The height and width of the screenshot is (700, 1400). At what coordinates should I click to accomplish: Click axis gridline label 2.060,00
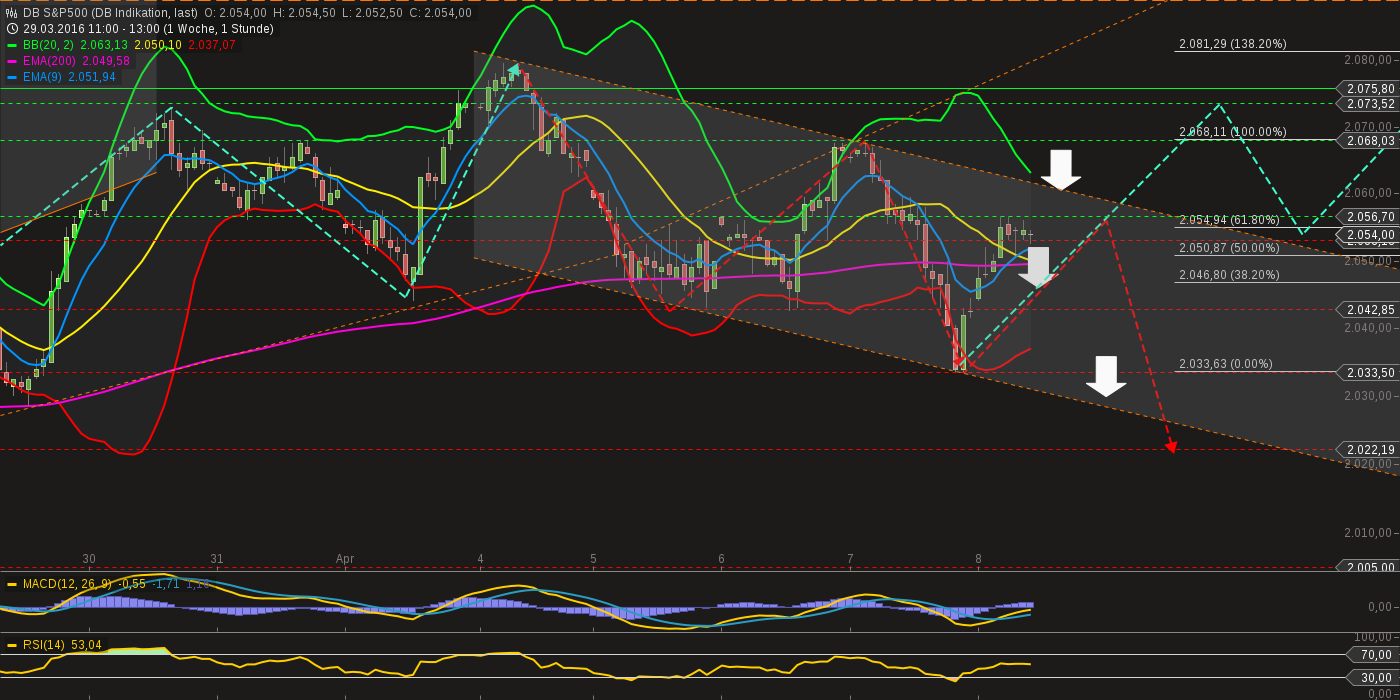tap(1369, 193)
